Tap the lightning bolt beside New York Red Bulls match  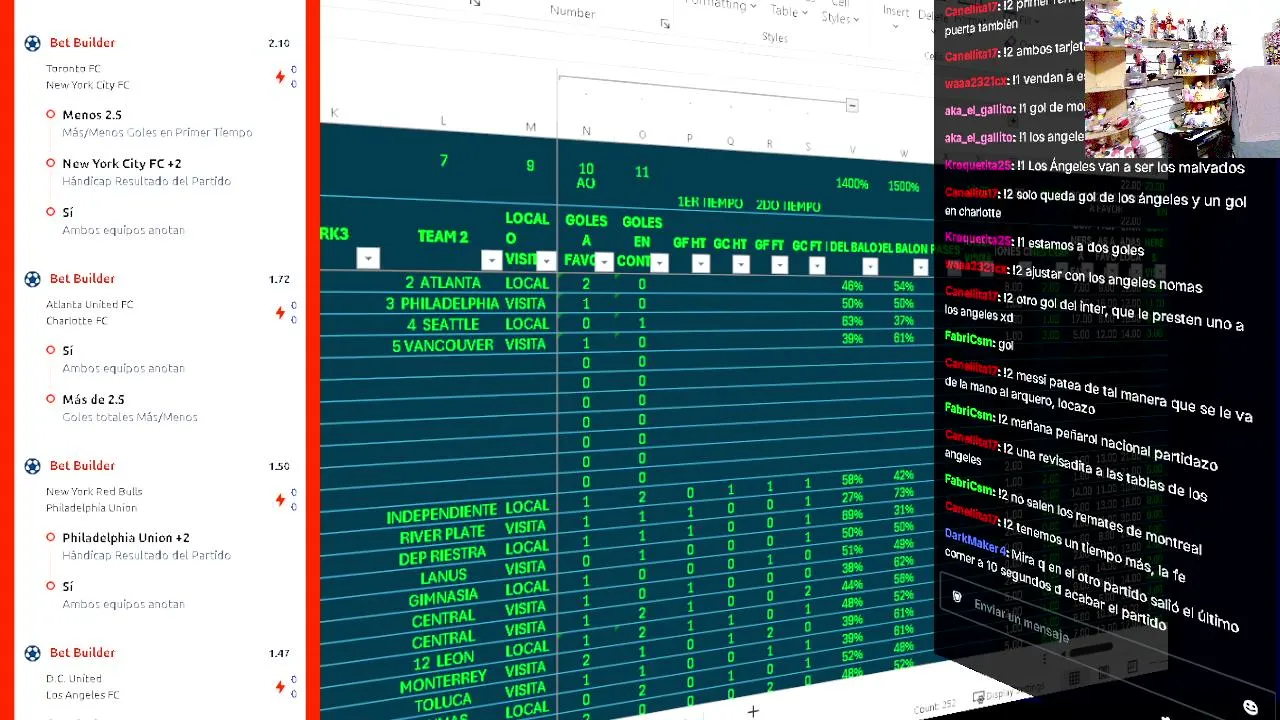280,500
